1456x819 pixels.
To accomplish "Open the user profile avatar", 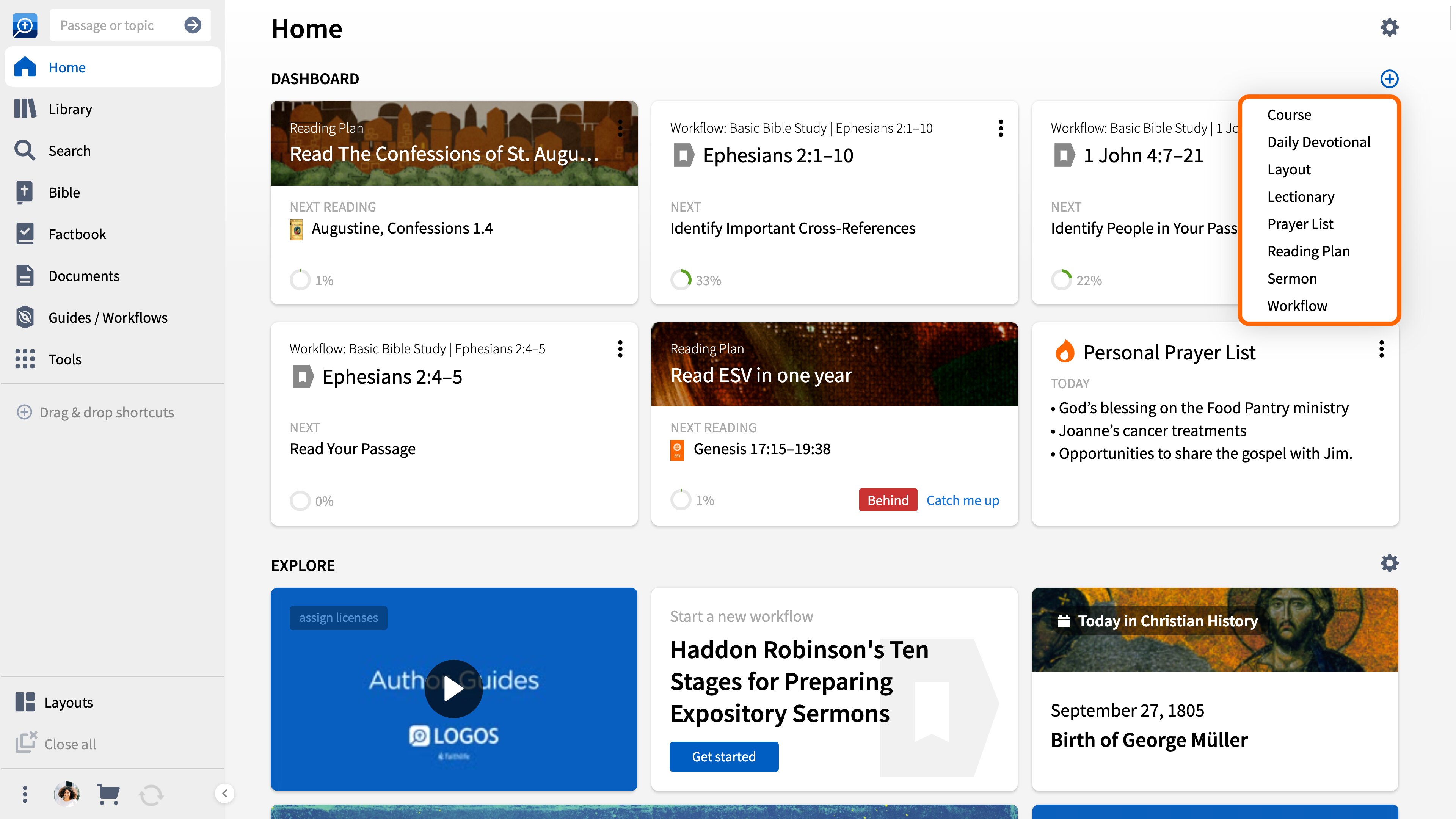I will 67,794.
